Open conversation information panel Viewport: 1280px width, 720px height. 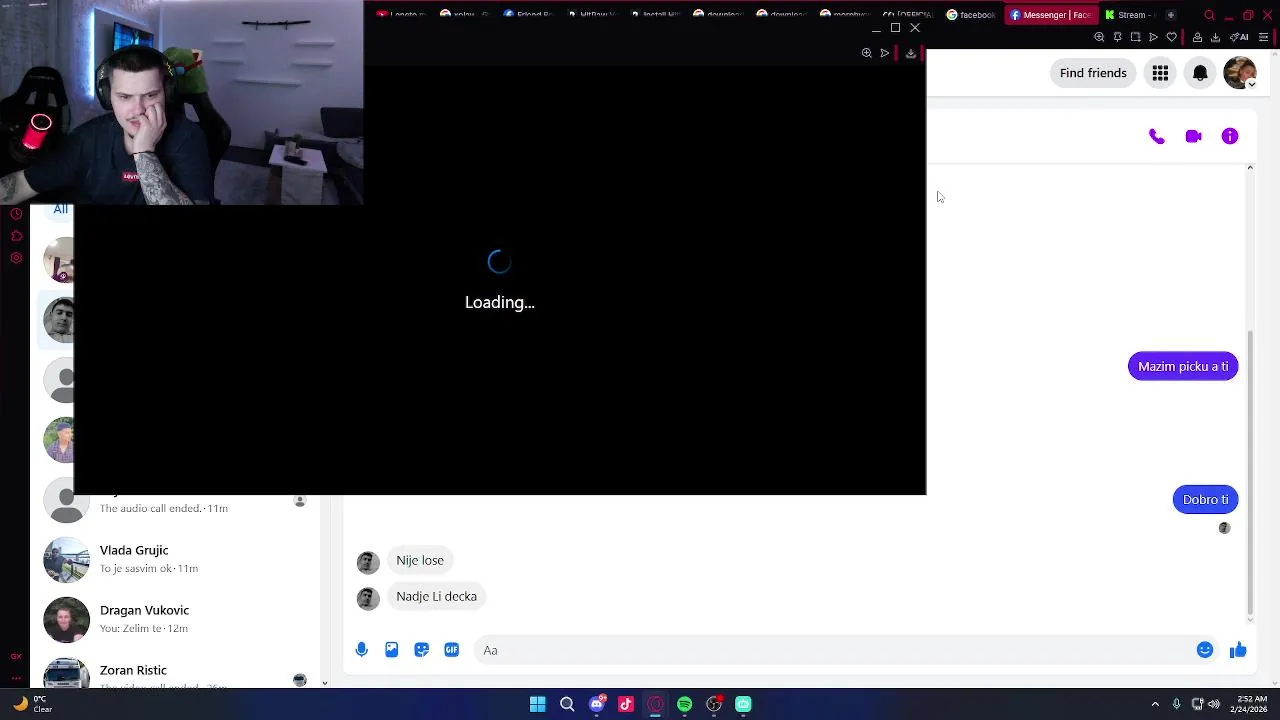[x=1230, y=137]
